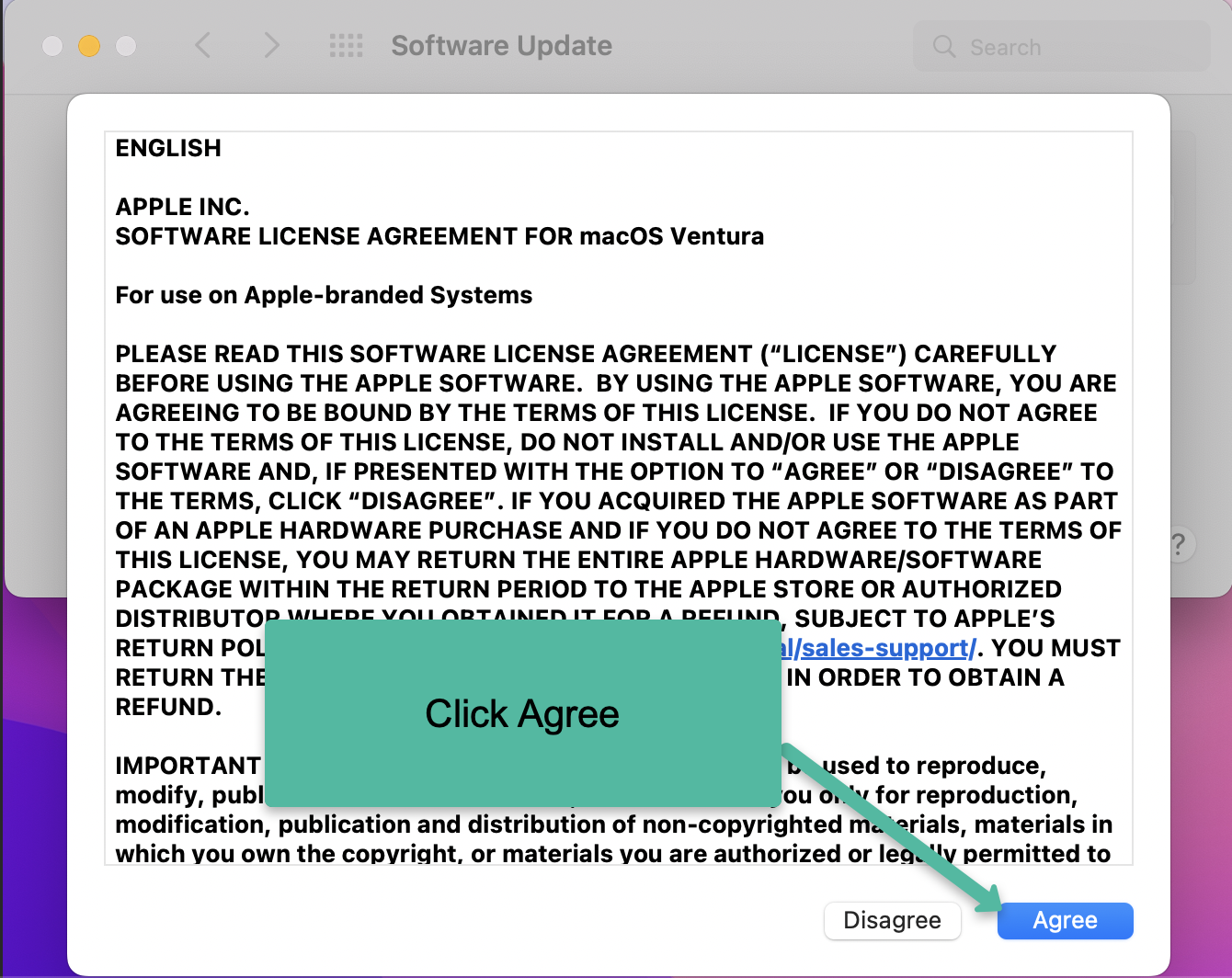Click the 'REFUND.' text in the license

169,707
